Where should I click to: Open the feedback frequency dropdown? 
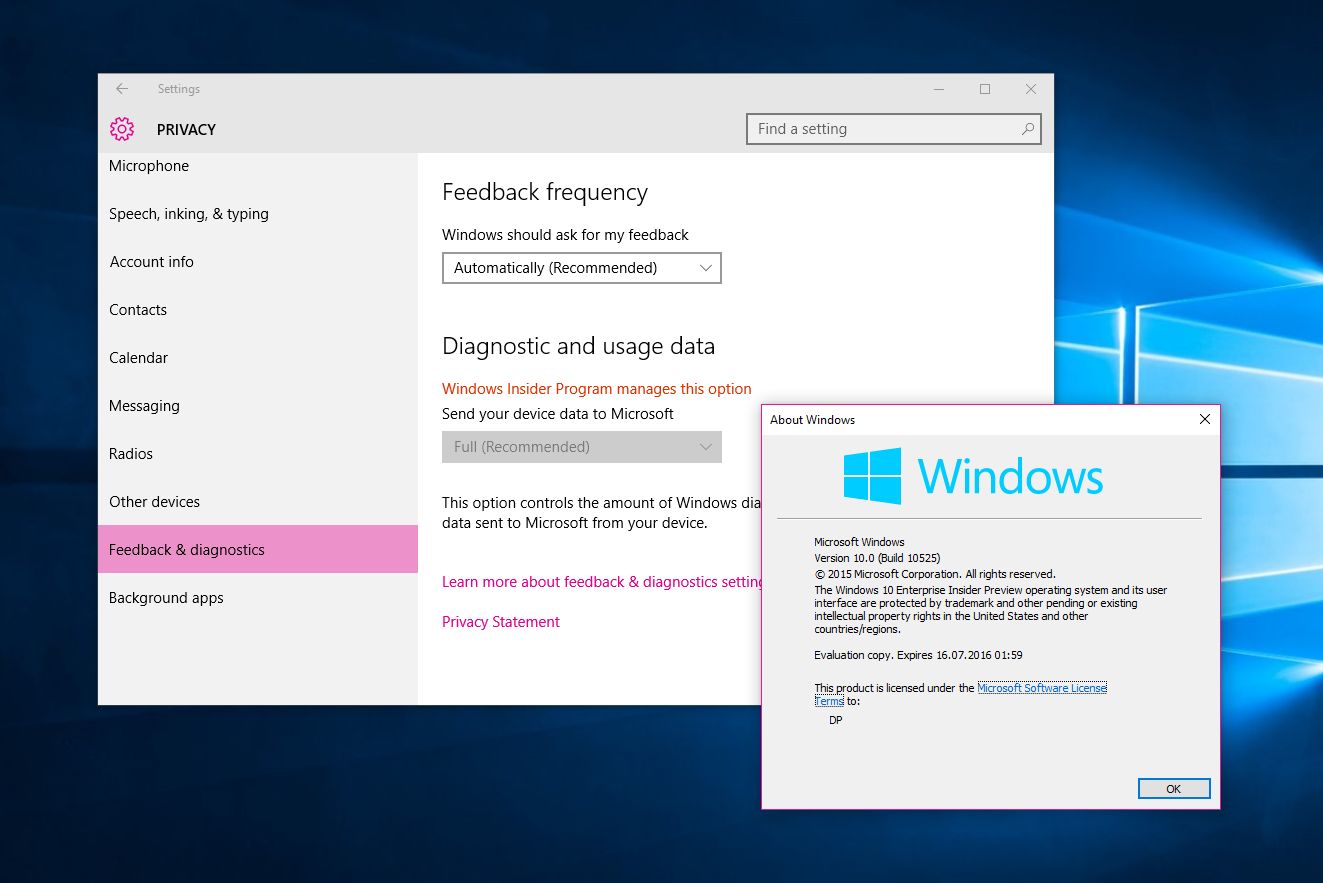tap(582, 268)
